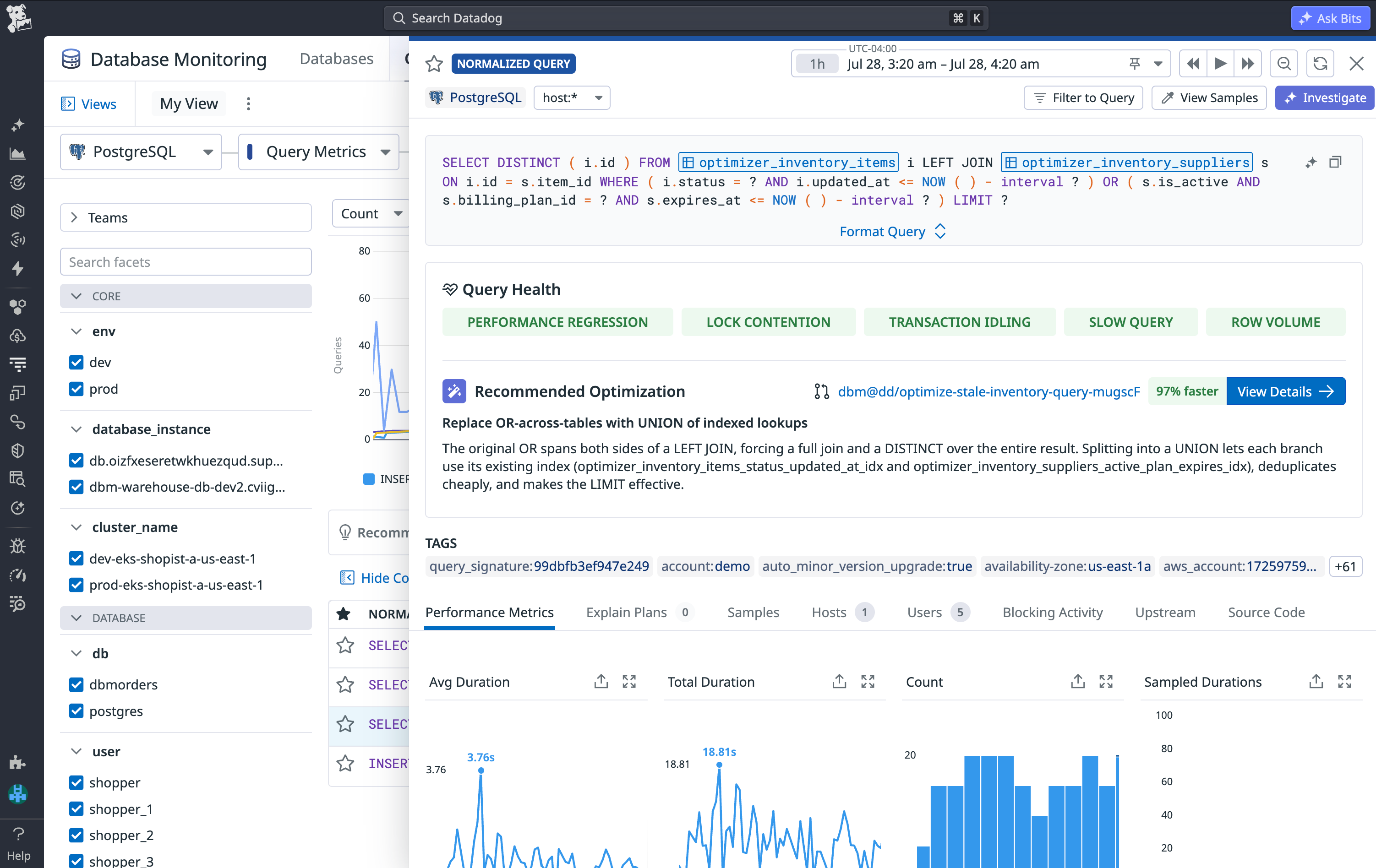Uncheck the shopper_1 user checkbox
Screen dimensions: 1376x868
pos(76,808)
